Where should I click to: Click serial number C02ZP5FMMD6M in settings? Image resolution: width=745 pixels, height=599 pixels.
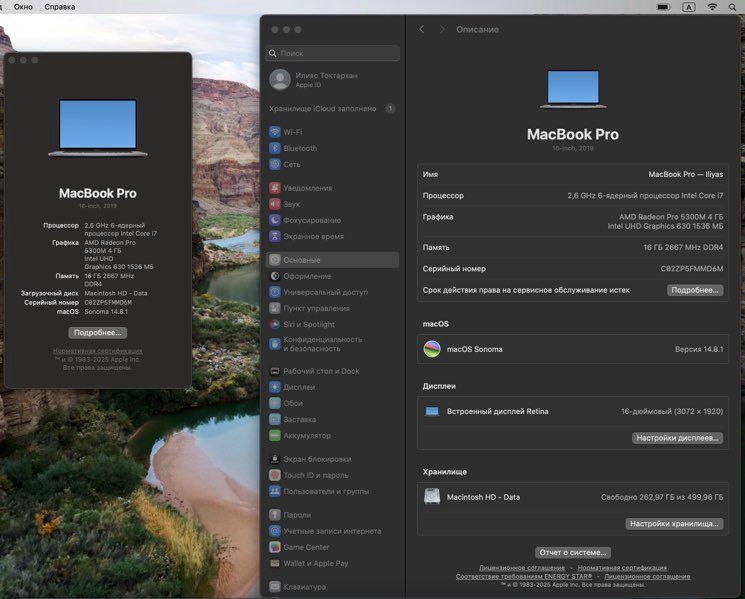[692, 269]
